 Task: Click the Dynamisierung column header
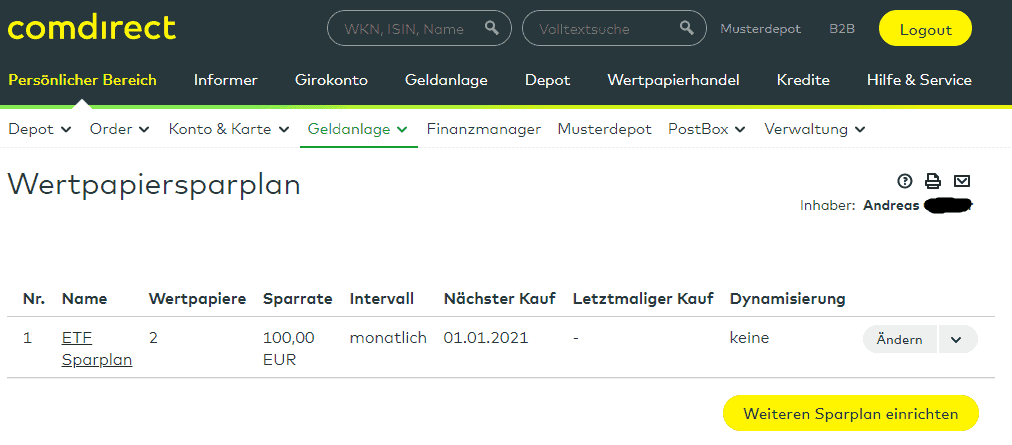pos(787,299)
